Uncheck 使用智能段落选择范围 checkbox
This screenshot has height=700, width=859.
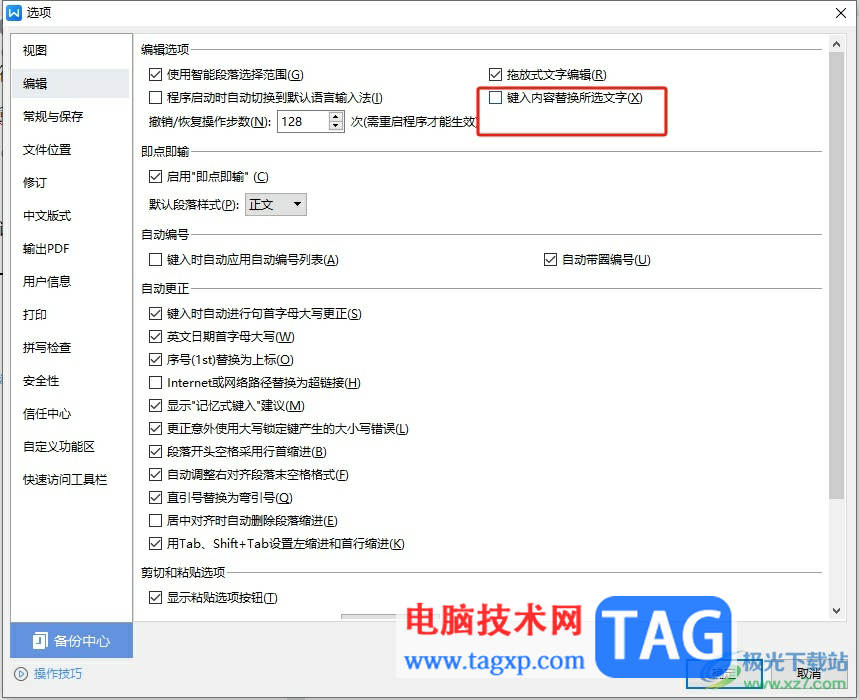tap(156, 74)
